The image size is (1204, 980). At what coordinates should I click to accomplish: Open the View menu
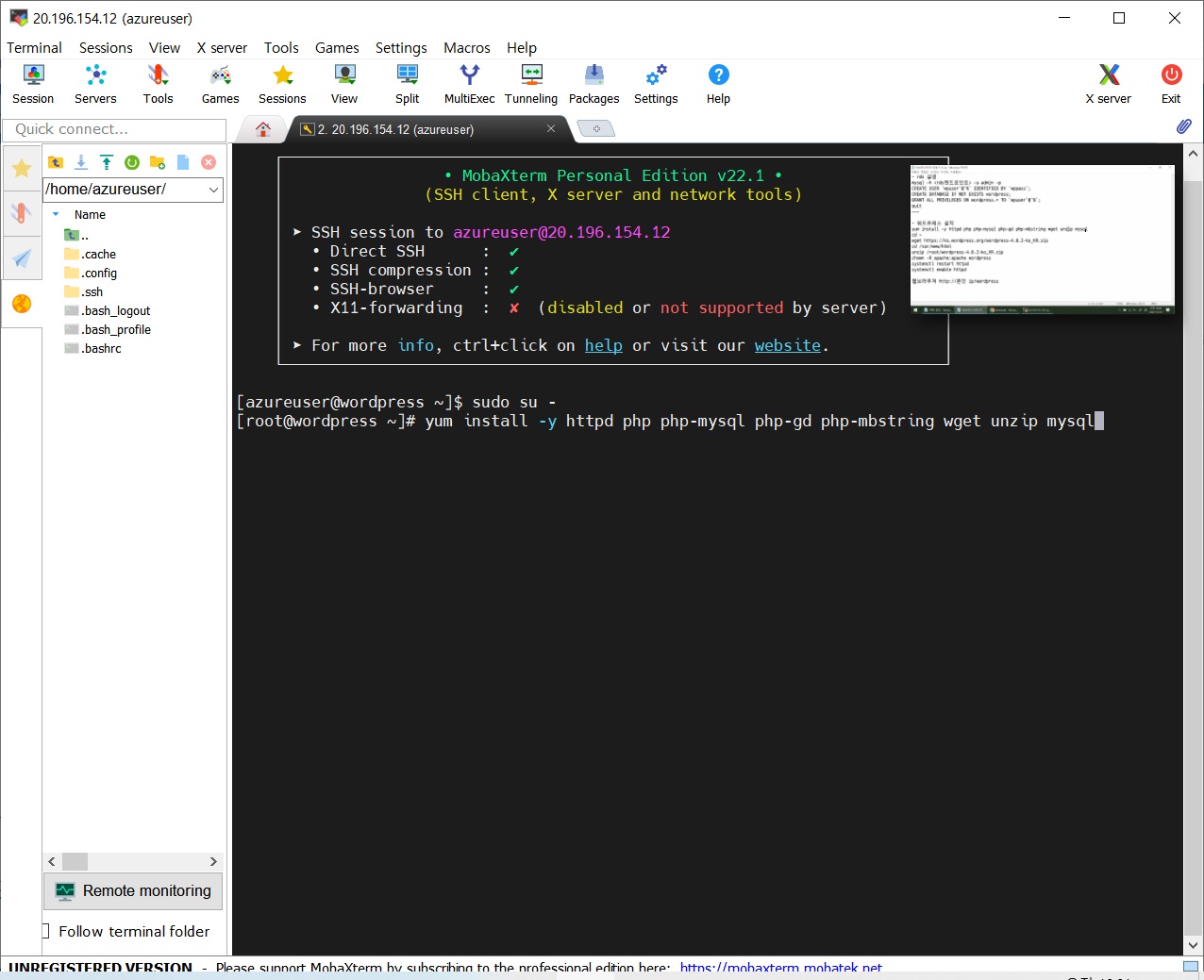click(164, 47)
